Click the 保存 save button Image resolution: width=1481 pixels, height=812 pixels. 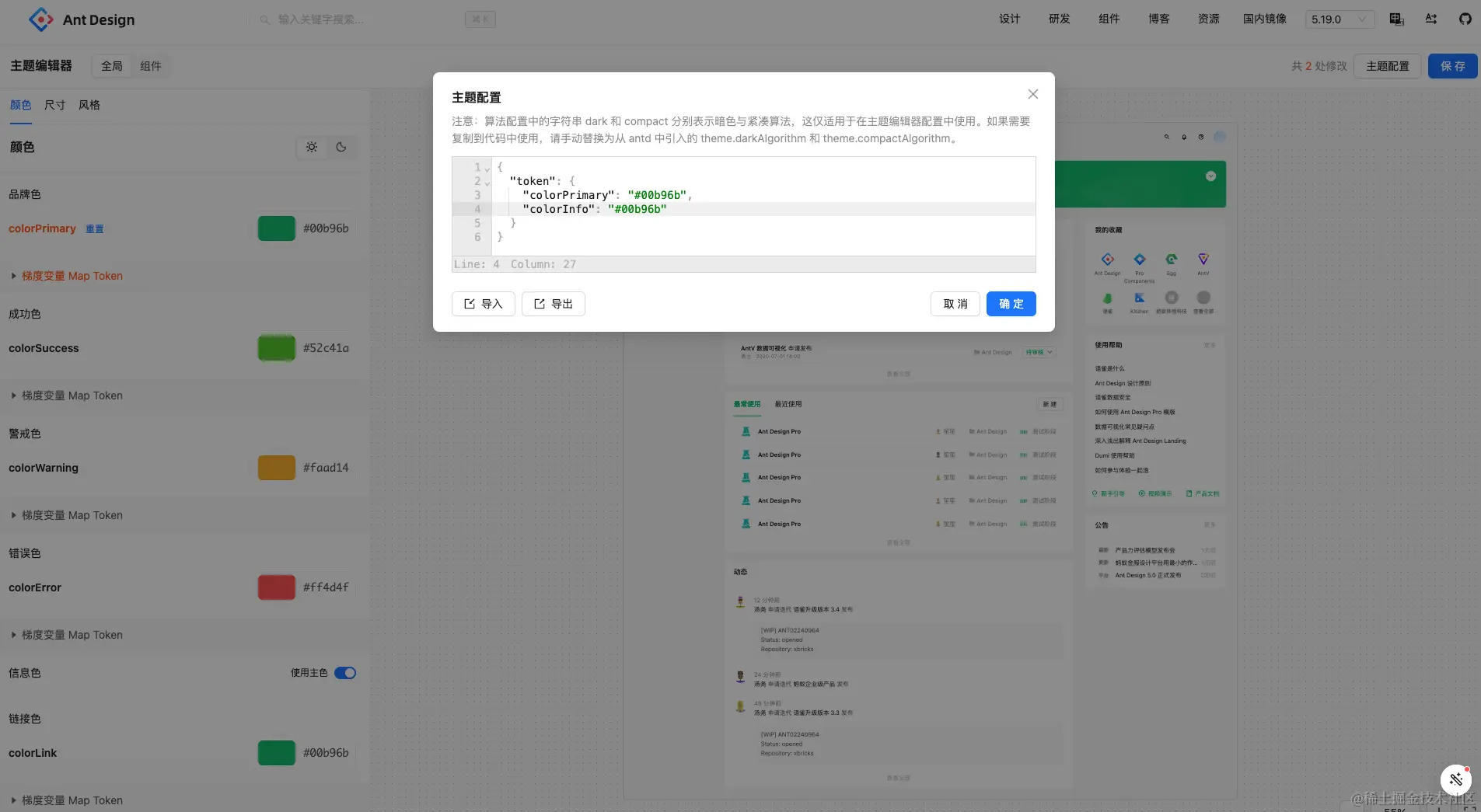pyautogui.click(x=1453, y=66)
